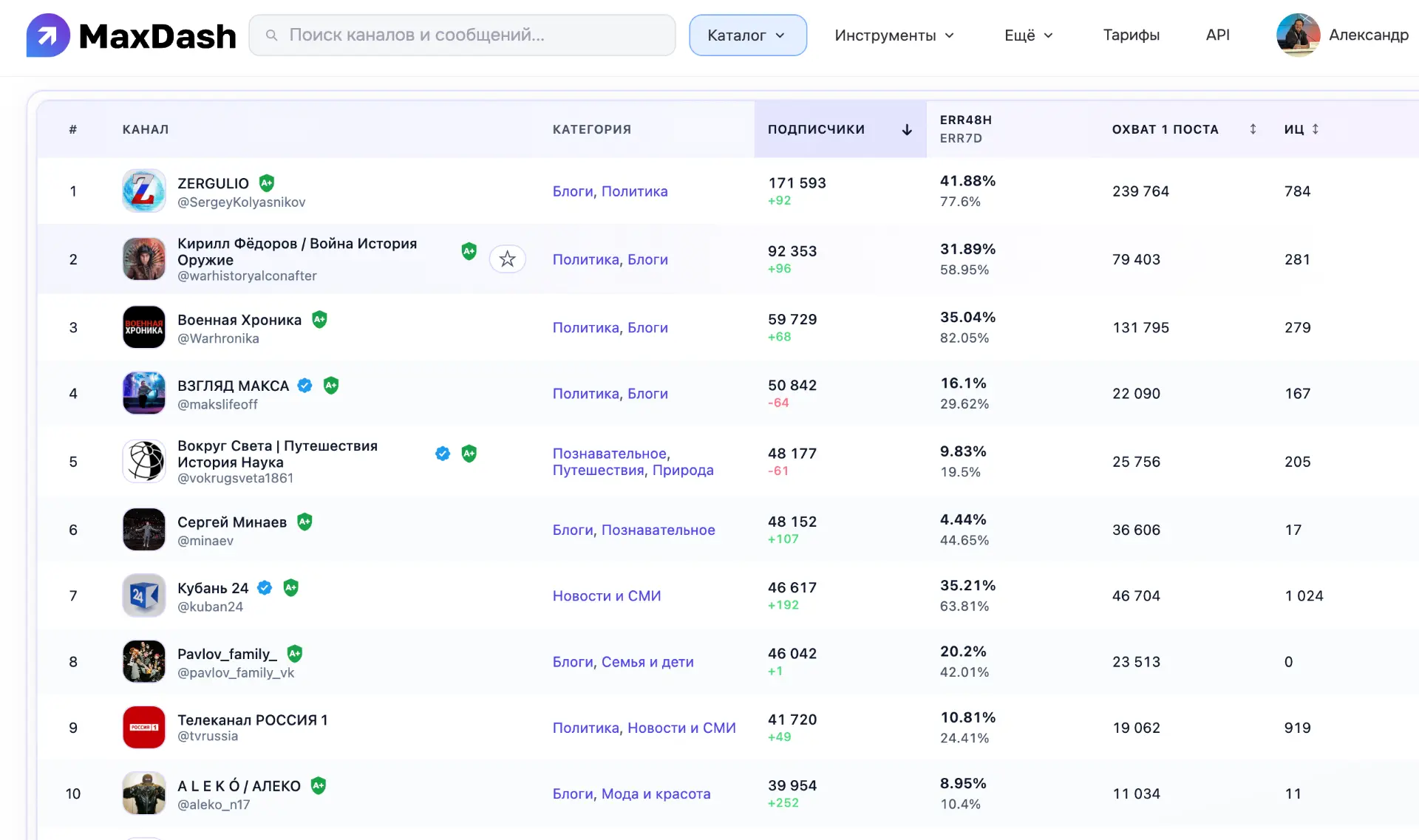Add Кирилл Фёдоров channel to favorites star

pos(507,259)
